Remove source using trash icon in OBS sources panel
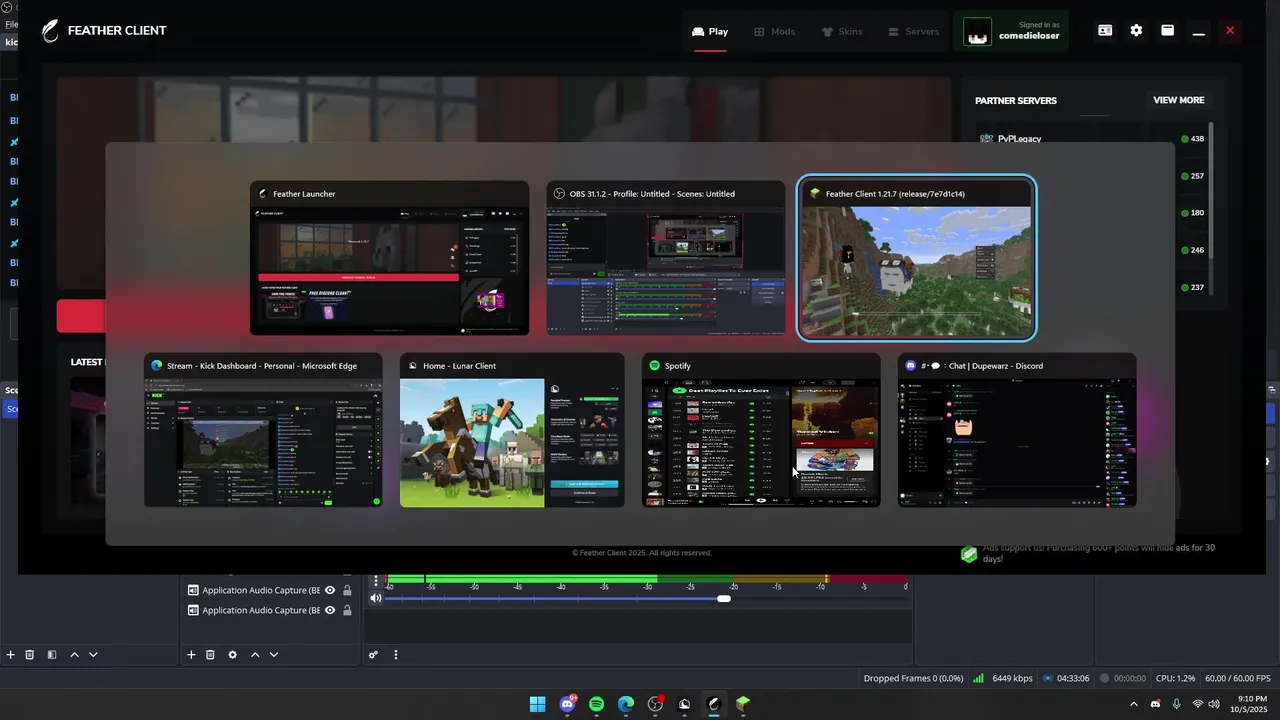Image resolution: width=1280 pixels, height=720 pixels. [210, 655]
